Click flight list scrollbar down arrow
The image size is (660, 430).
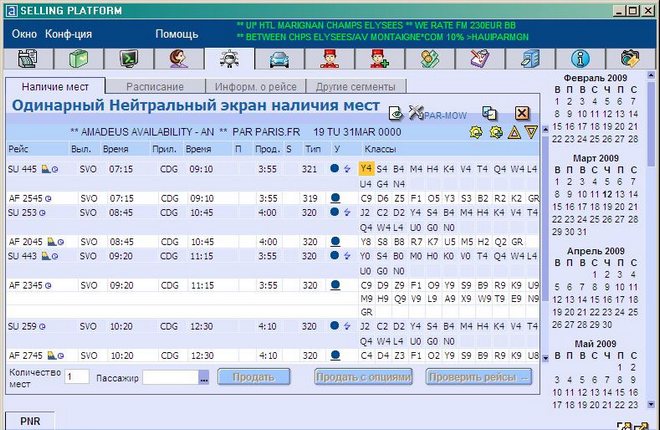coord(546,358)
